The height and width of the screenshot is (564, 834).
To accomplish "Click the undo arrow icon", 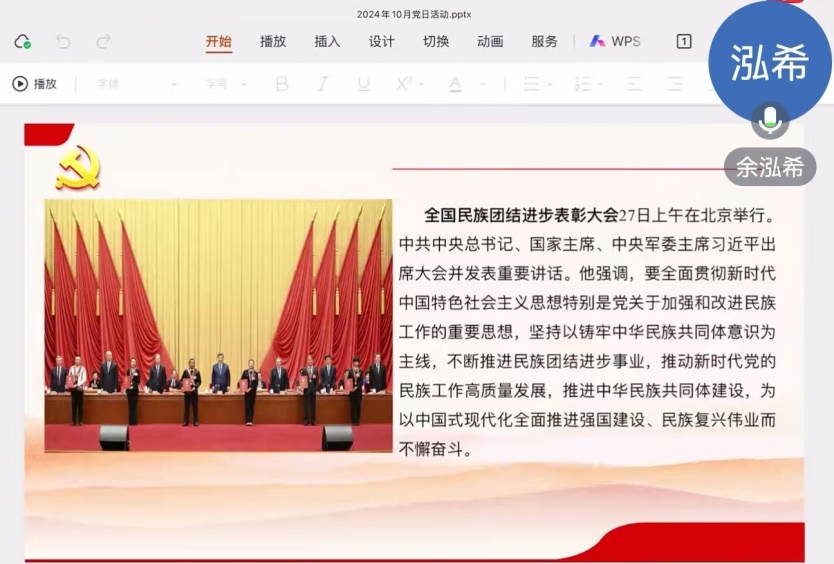I will pyautogui.click(x=63, y=42).
